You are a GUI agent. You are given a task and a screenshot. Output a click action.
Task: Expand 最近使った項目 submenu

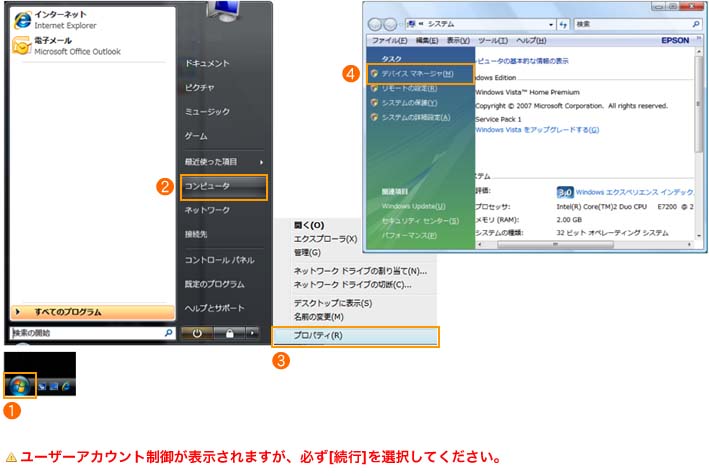coord(223,161)
